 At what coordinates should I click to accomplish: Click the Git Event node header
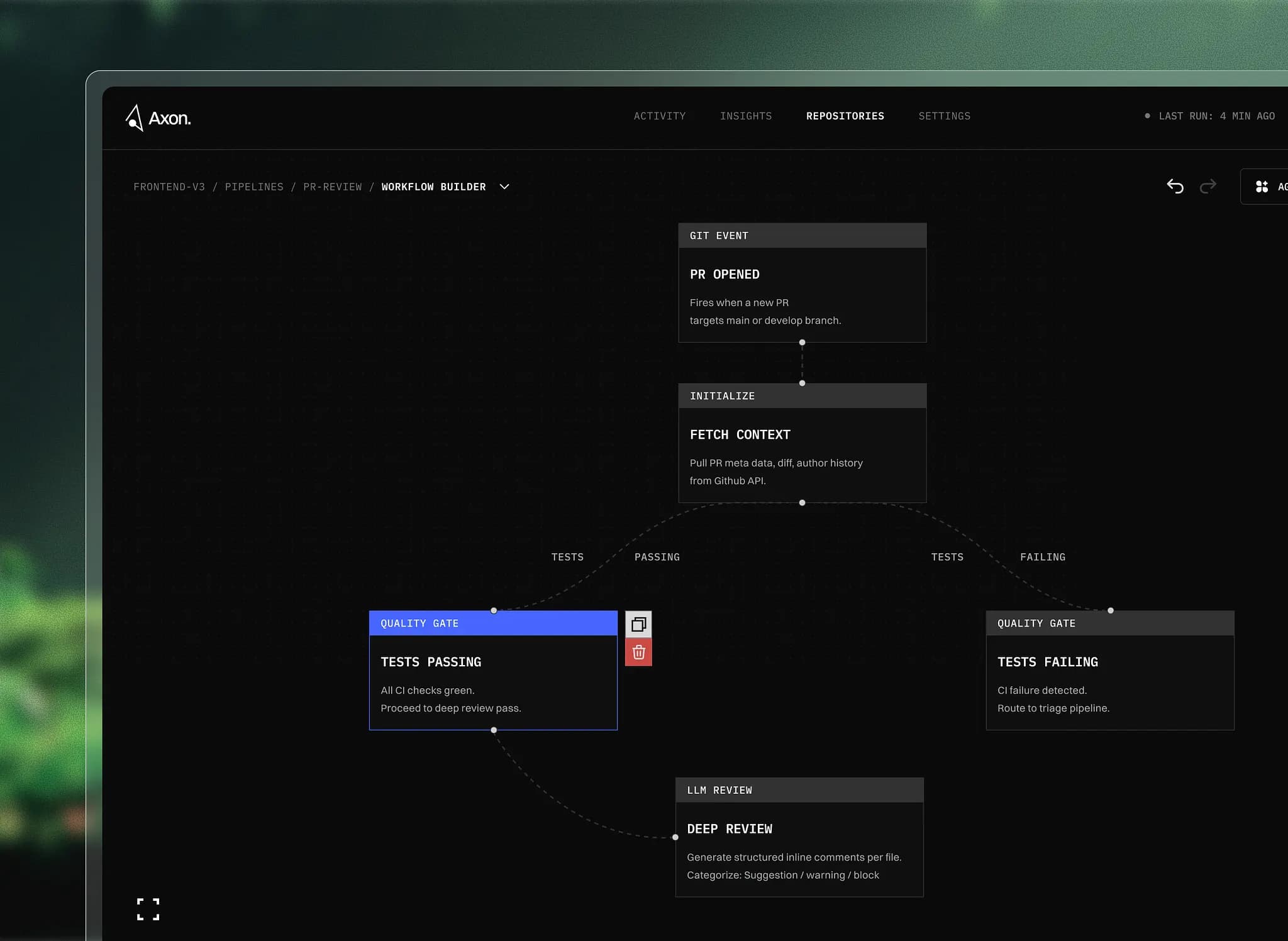(802, 236)
